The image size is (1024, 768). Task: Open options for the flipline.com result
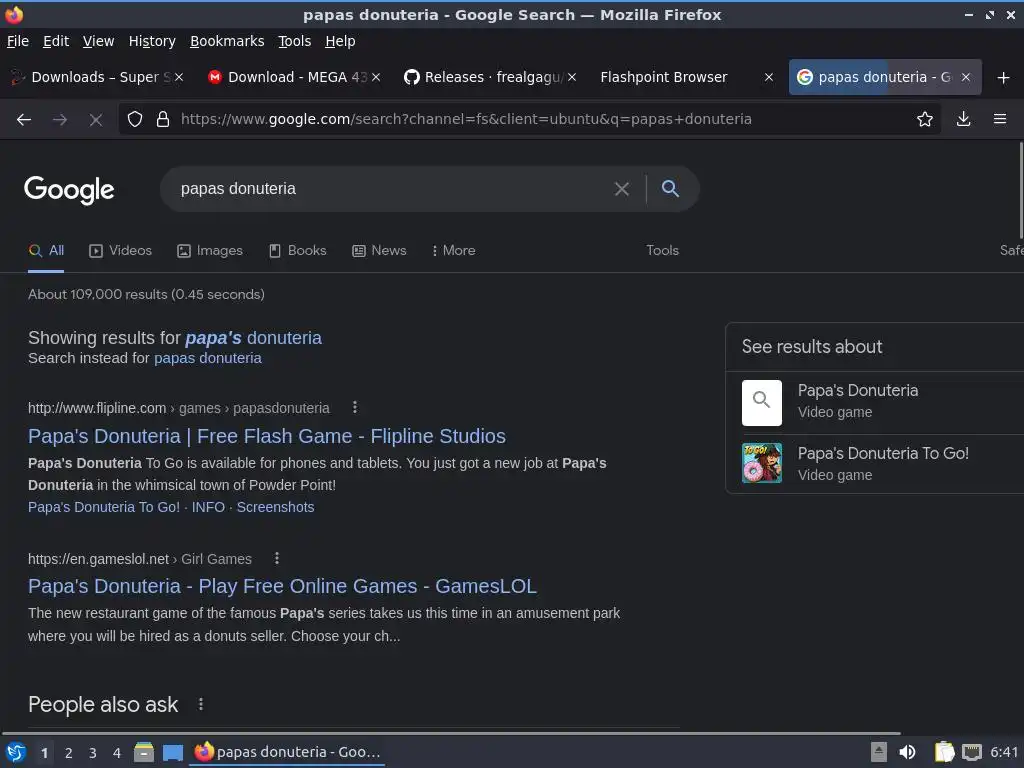click(355, 408)
